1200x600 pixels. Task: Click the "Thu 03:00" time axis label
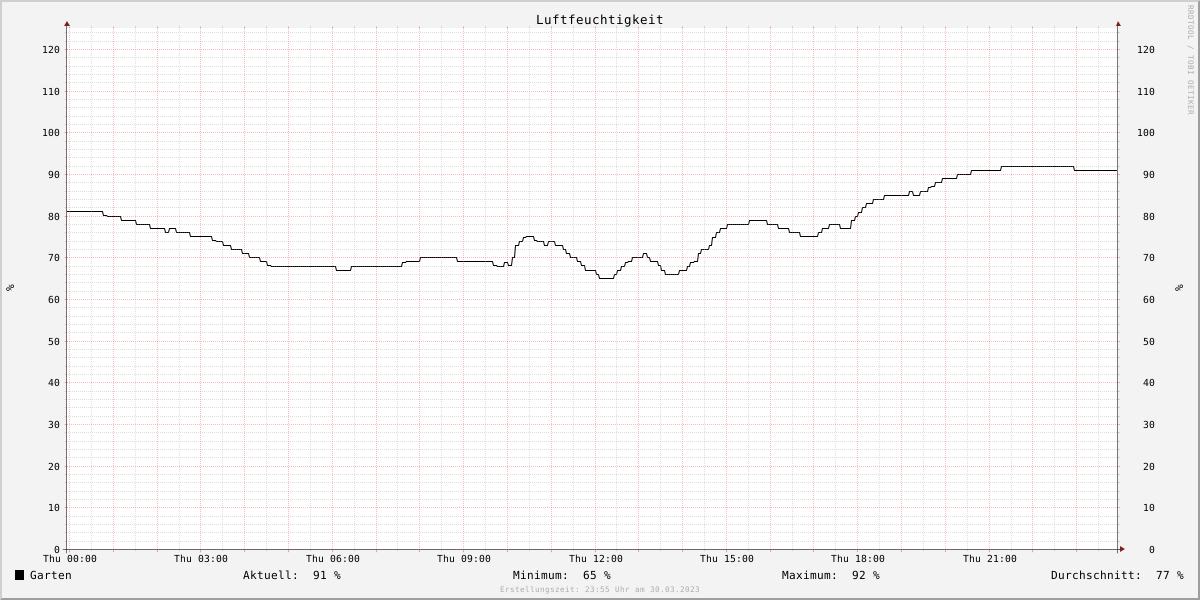click(x=201, y=559)
